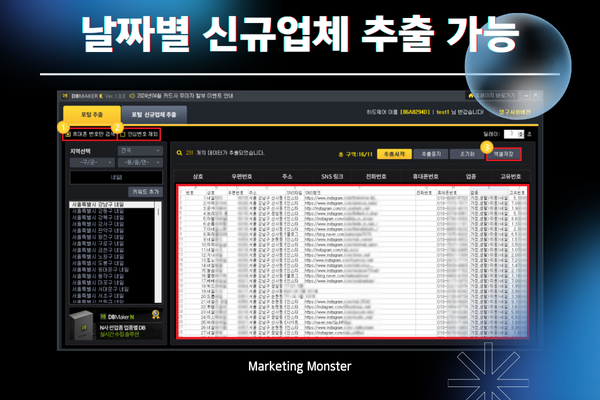Viewport: 600px width, 400px height.
Task: Toggle the 휴대폰 번호만 검색 checkbox
Action: pos(68,134)
